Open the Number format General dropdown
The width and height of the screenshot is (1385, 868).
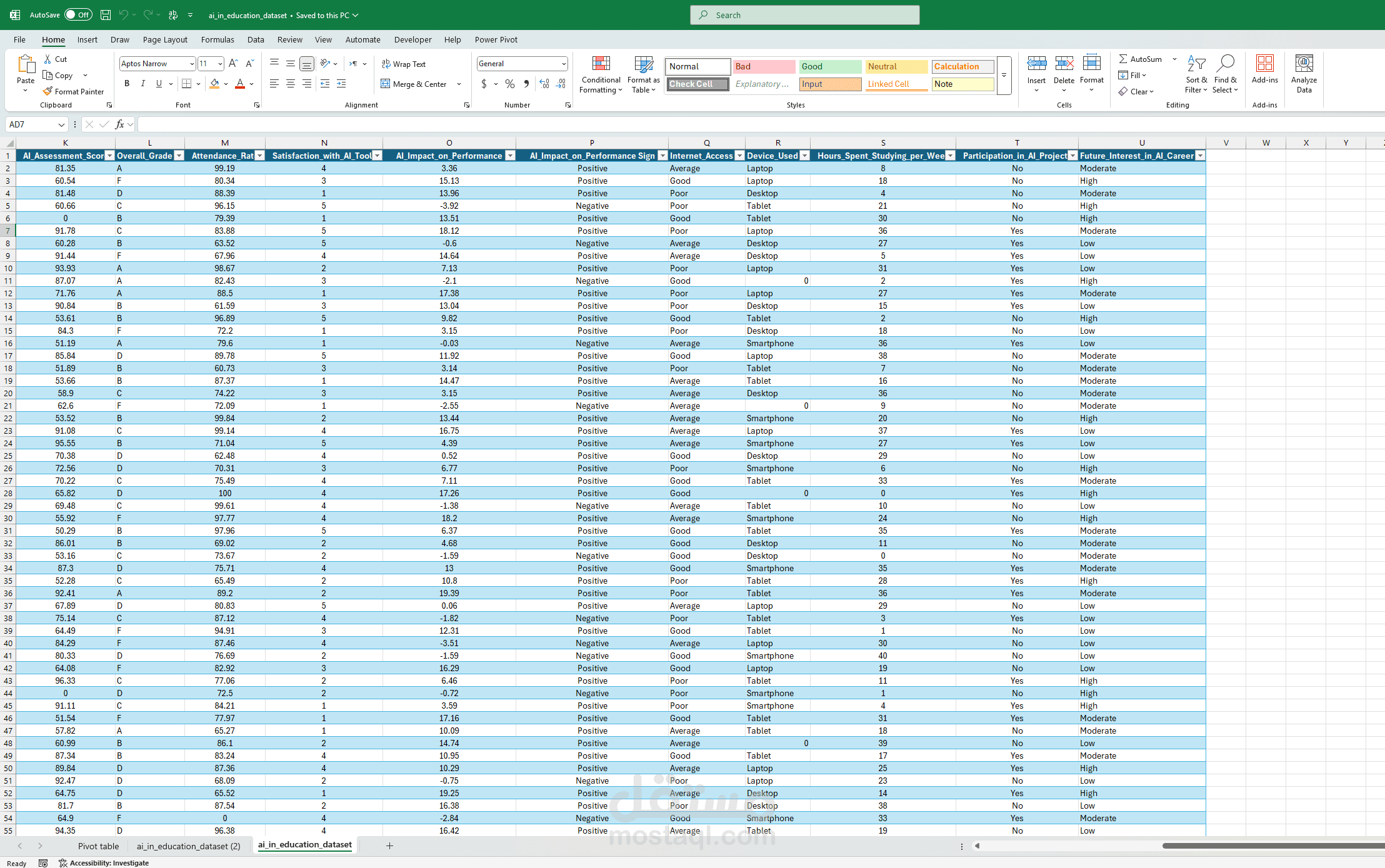coord(563,64)
